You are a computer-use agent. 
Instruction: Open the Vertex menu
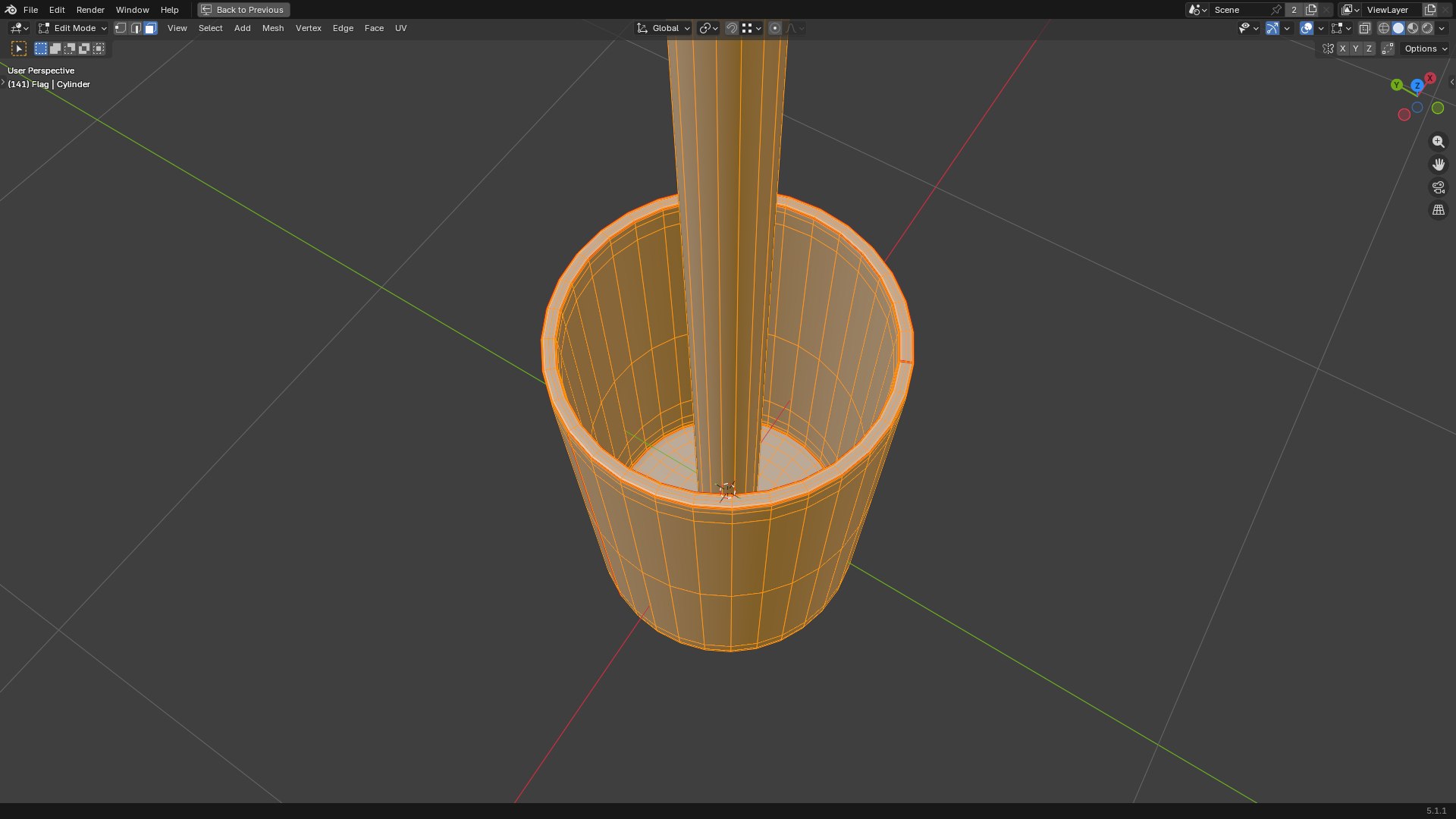click(308, 28)
